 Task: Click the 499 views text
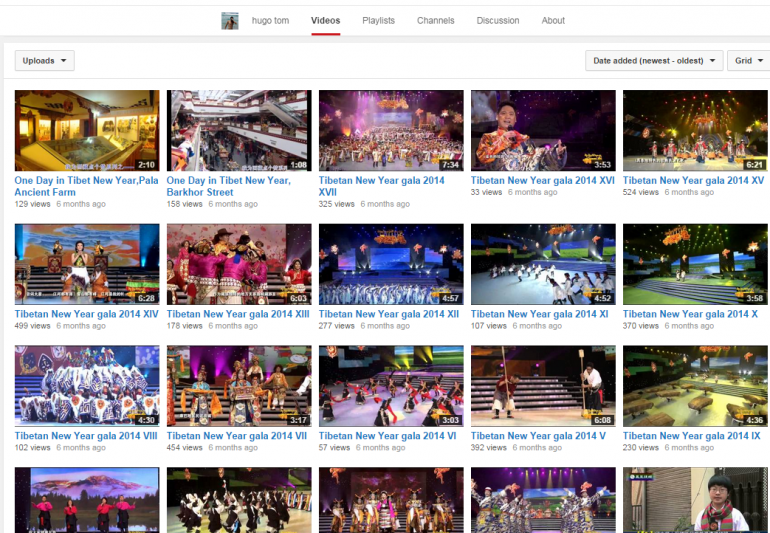click(32, 326)
